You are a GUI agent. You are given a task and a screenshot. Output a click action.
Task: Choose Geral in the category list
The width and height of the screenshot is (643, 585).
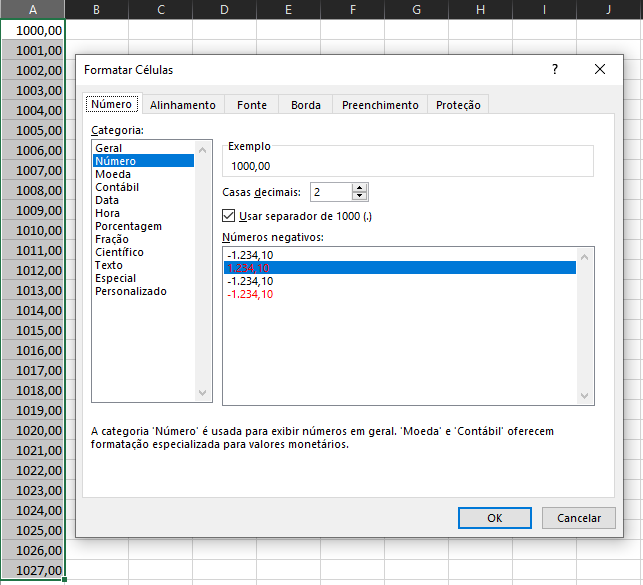[144, 148]
